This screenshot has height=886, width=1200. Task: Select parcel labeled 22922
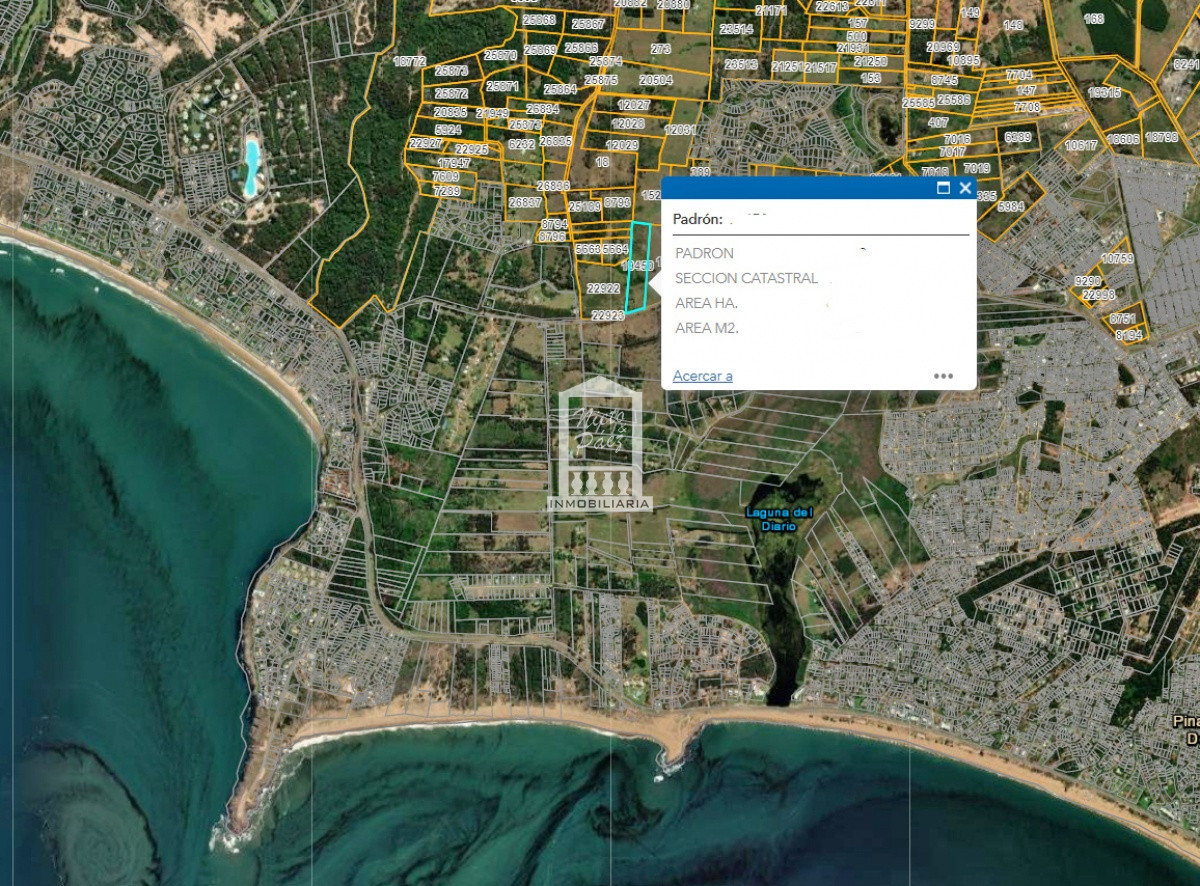click(x=604, y=288)
